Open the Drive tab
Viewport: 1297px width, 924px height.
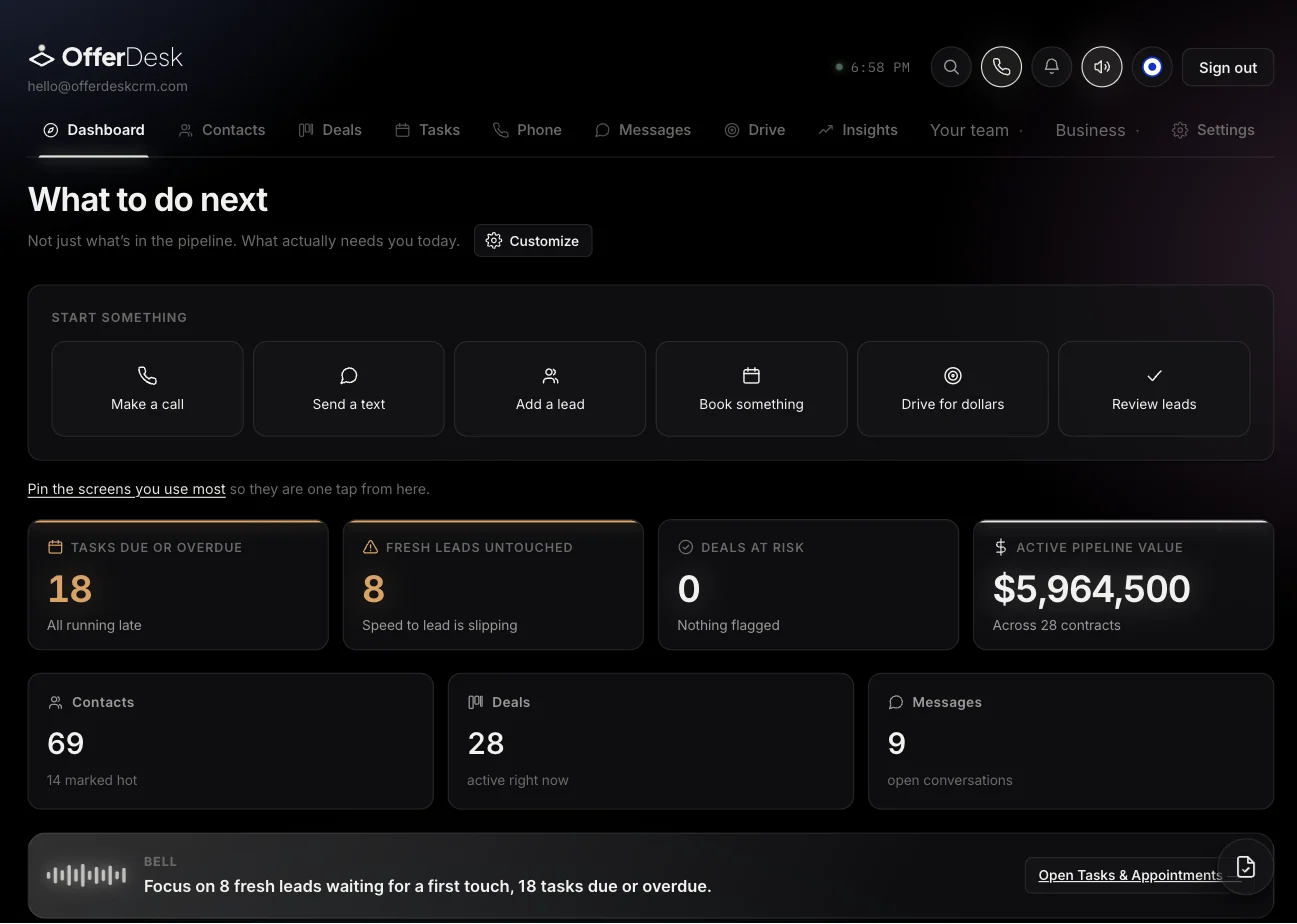tap(755, 130)
